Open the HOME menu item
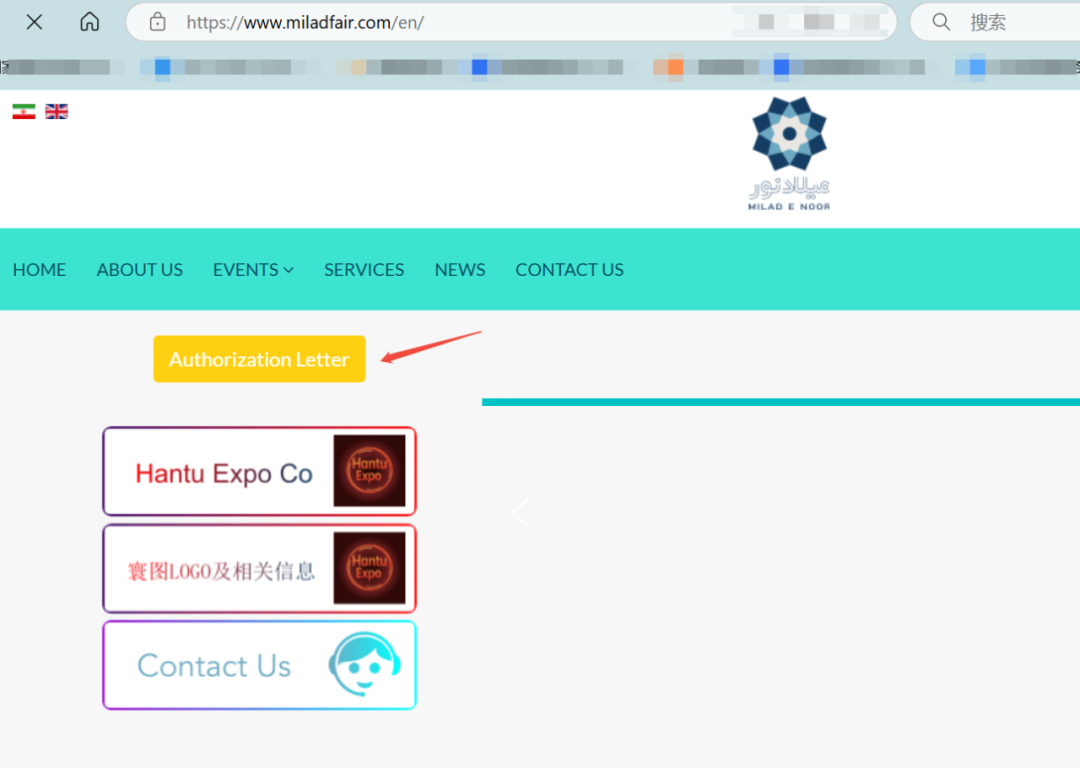 [39, 269]
